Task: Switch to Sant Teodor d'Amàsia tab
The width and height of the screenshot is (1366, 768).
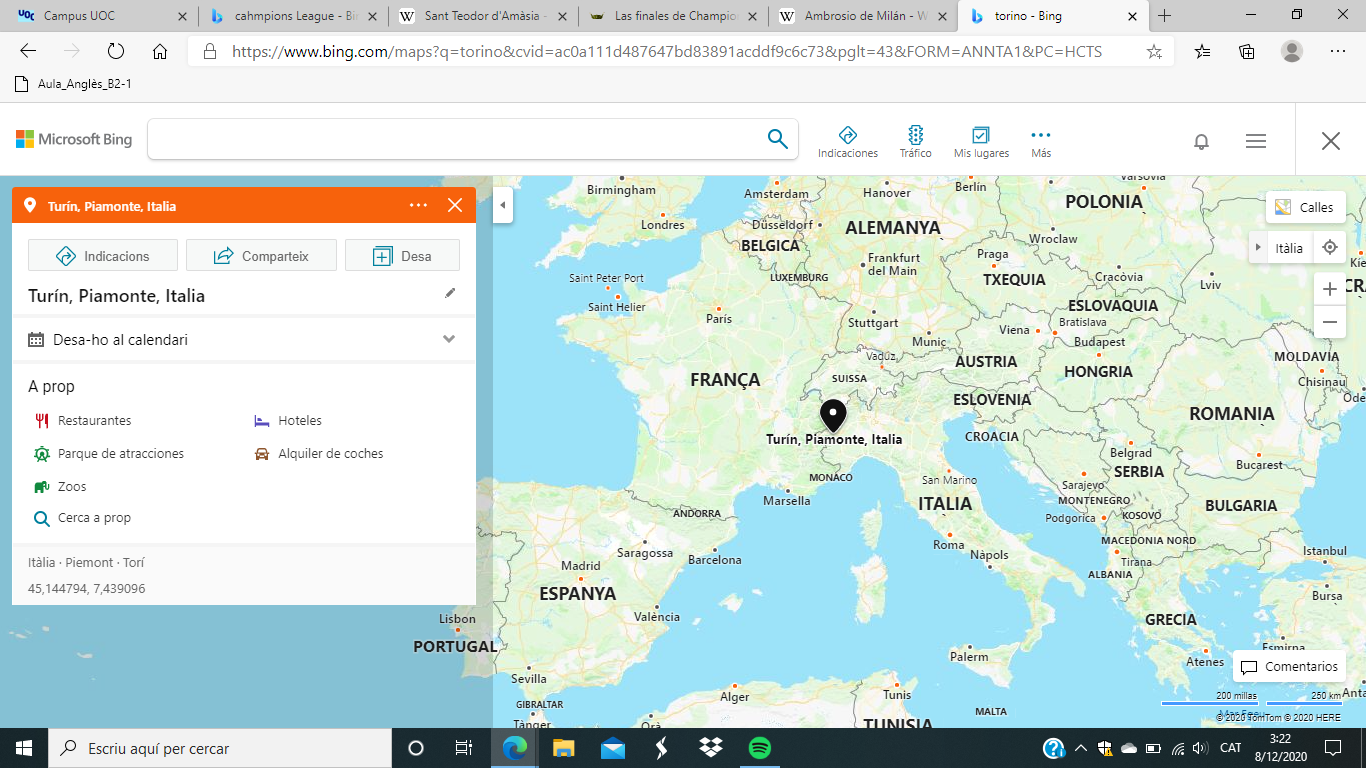Action: [x=483, y=16]
